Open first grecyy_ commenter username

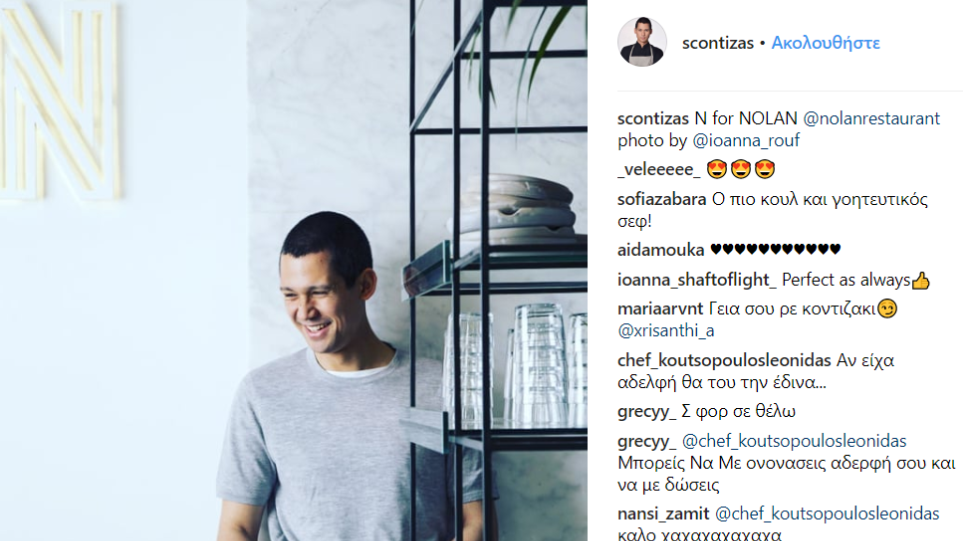point(647,411)
